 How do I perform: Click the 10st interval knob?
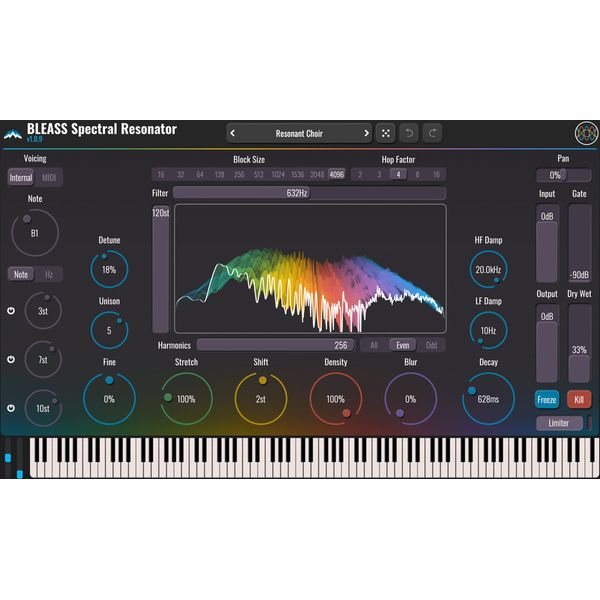(43, 408)
